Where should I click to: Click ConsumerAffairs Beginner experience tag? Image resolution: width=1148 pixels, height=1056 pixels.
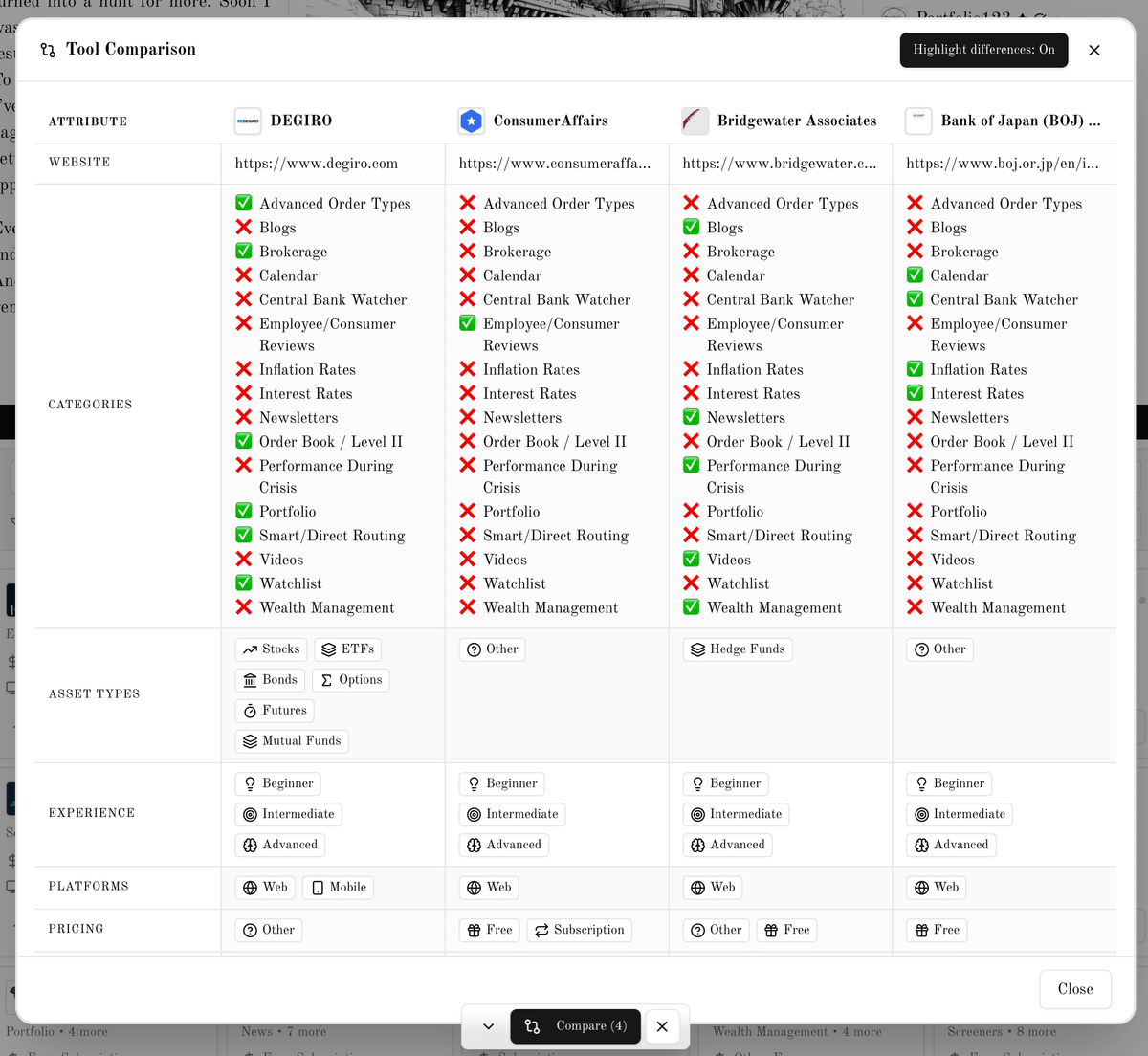coord(501,784)
